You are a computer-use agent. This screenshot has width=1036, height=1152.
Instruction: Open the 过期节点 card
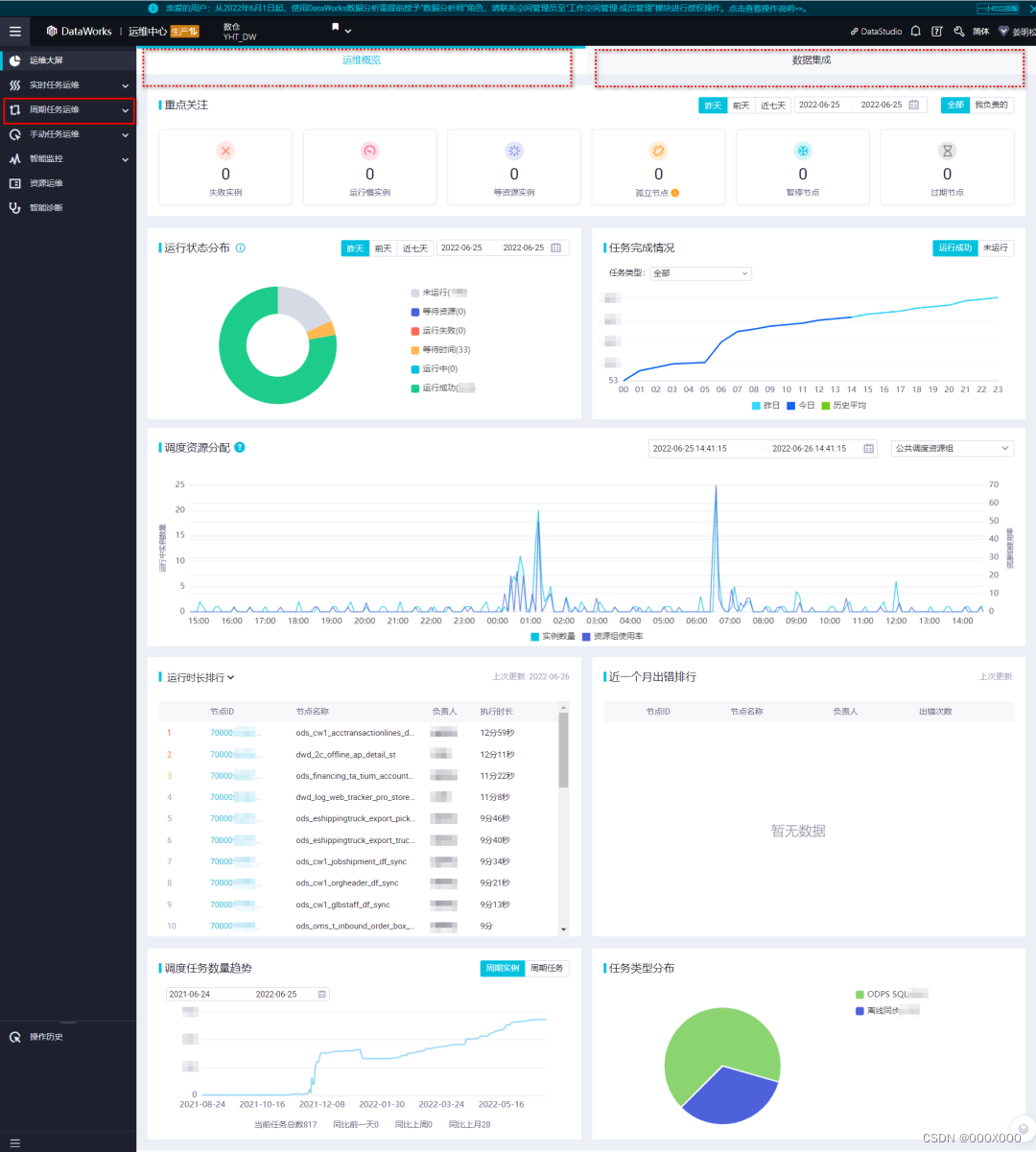point(947,167)
